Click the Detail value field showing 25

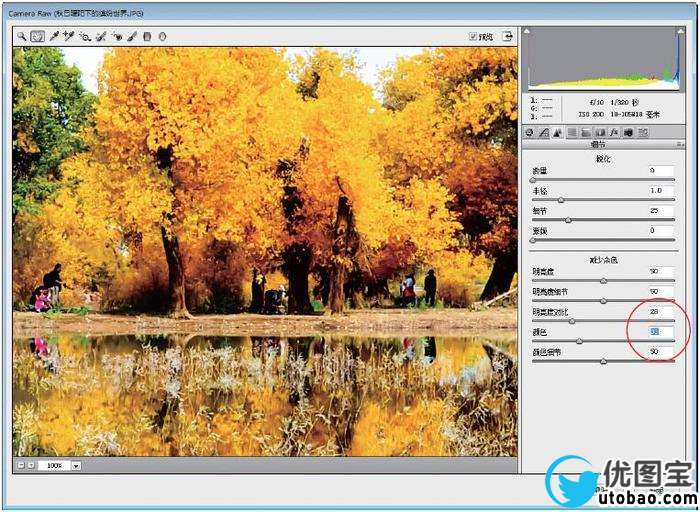(x=661, y=211)
